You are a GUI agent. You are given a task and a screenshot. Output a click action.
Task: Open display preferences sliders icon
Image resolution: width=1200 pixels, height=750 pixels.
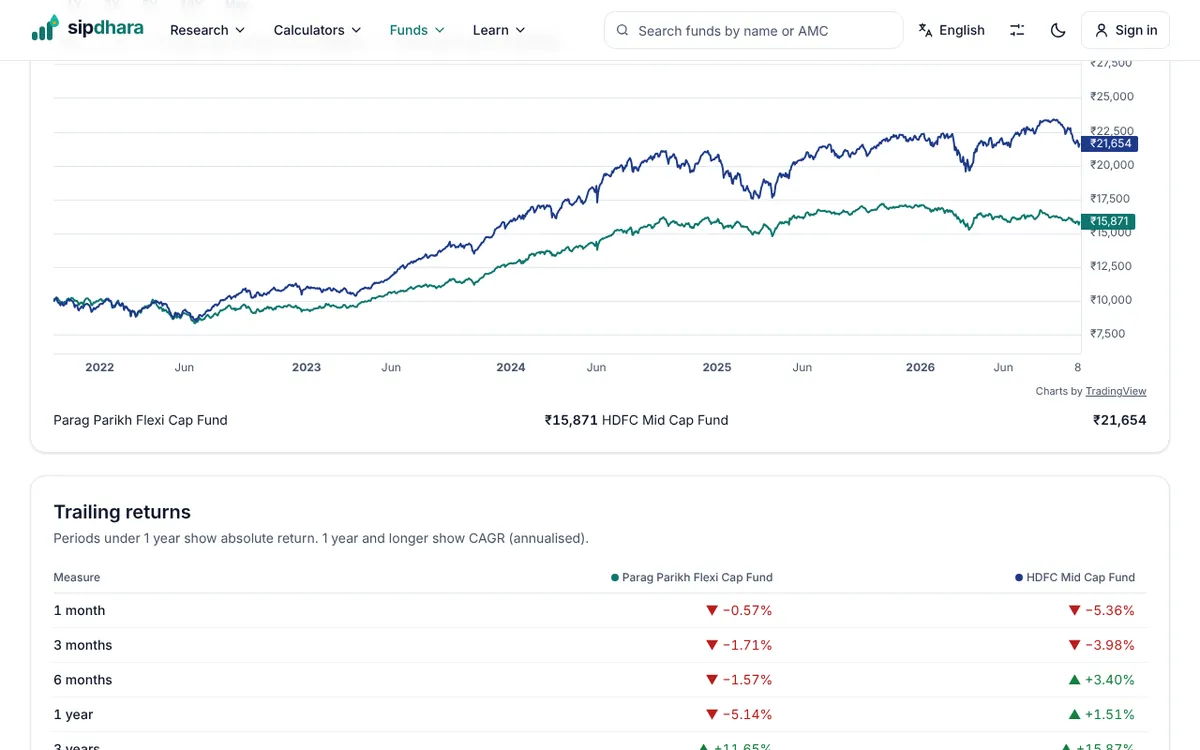click(x=1017, y=30)
